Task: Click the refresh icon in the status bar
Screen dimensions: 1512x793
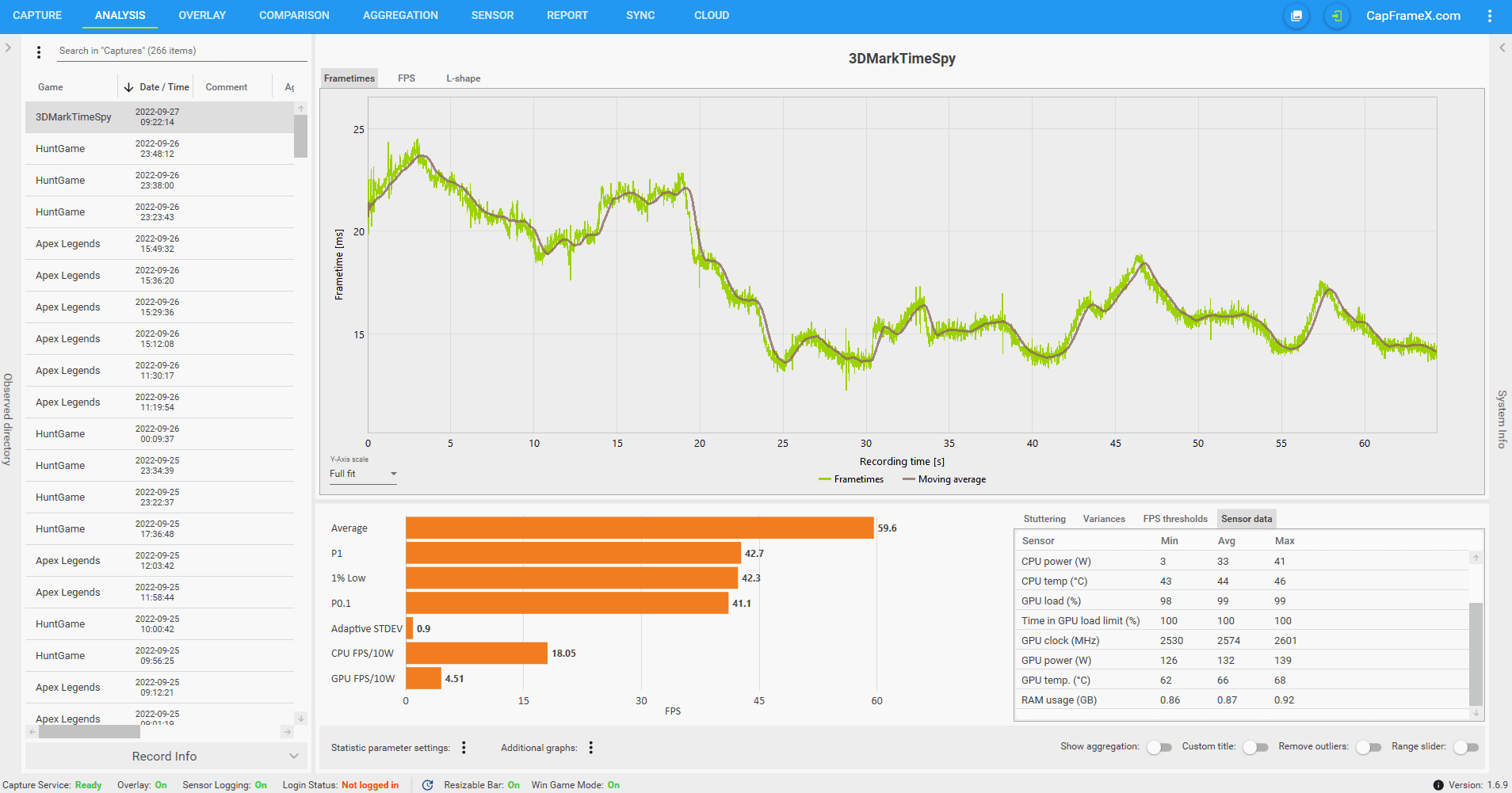Action: click(428, 785)
